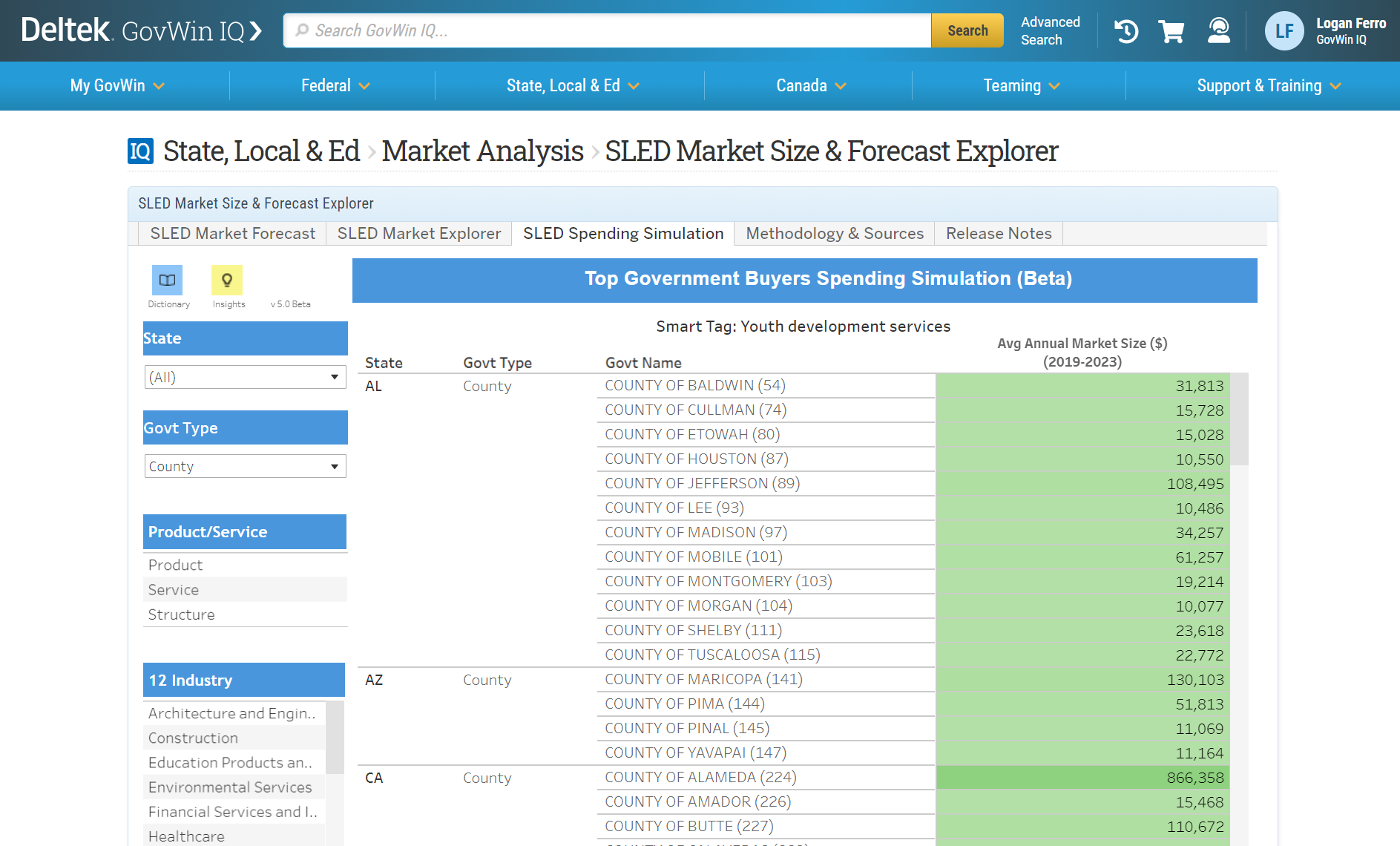This screenshot has width=1400, height=846.
Task: Click the Deltek GovWin IQ logo
Action: pos(141,30)
